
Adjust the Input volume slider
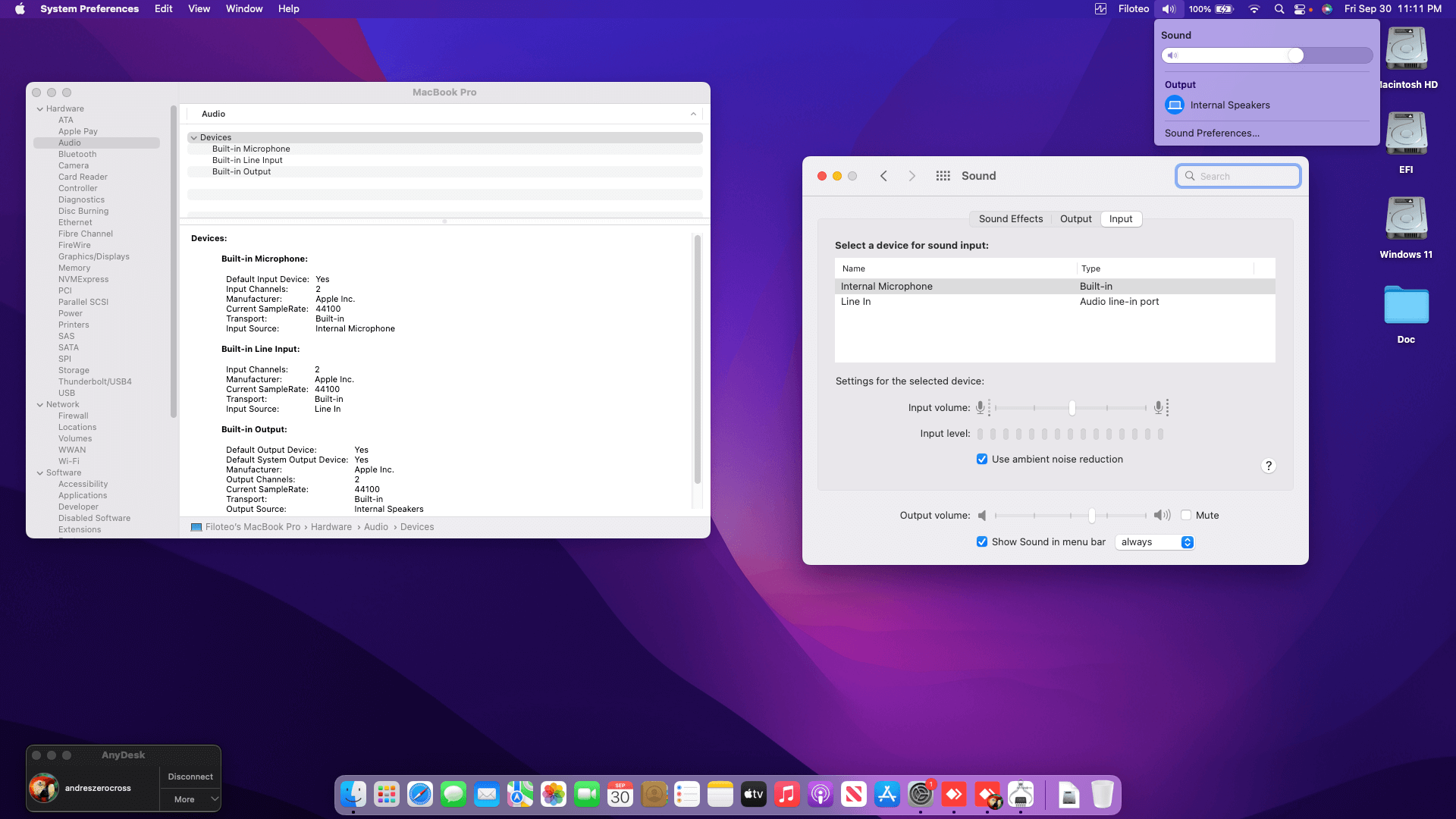[x=1071, y=409]
